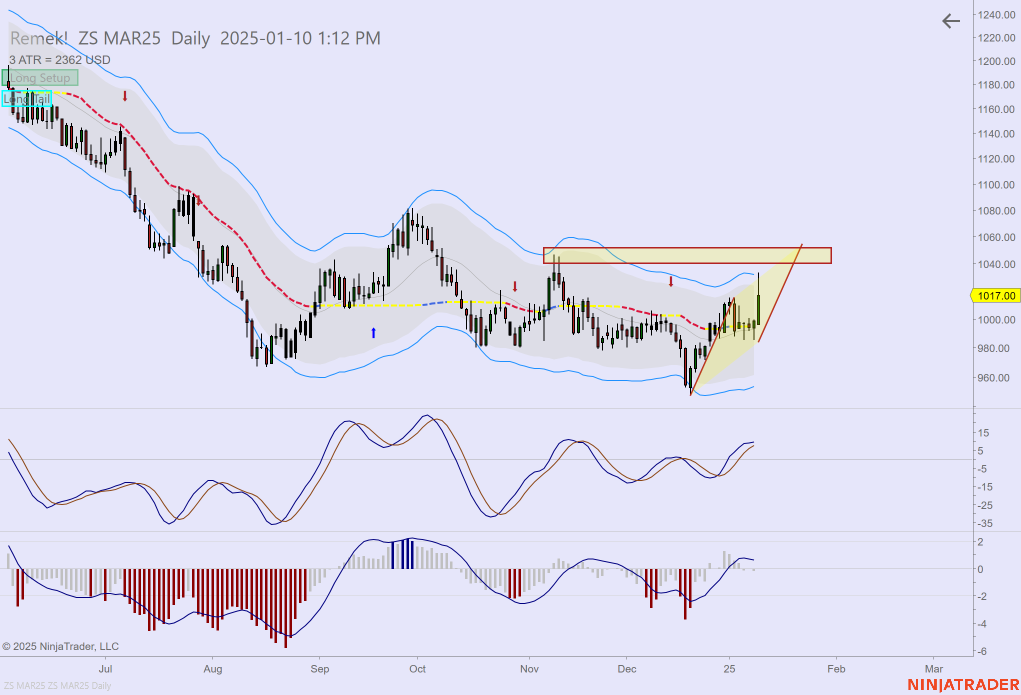Click the 1240.00 price axis label
Screen dimensions: 1021x695
pos(996,15)
